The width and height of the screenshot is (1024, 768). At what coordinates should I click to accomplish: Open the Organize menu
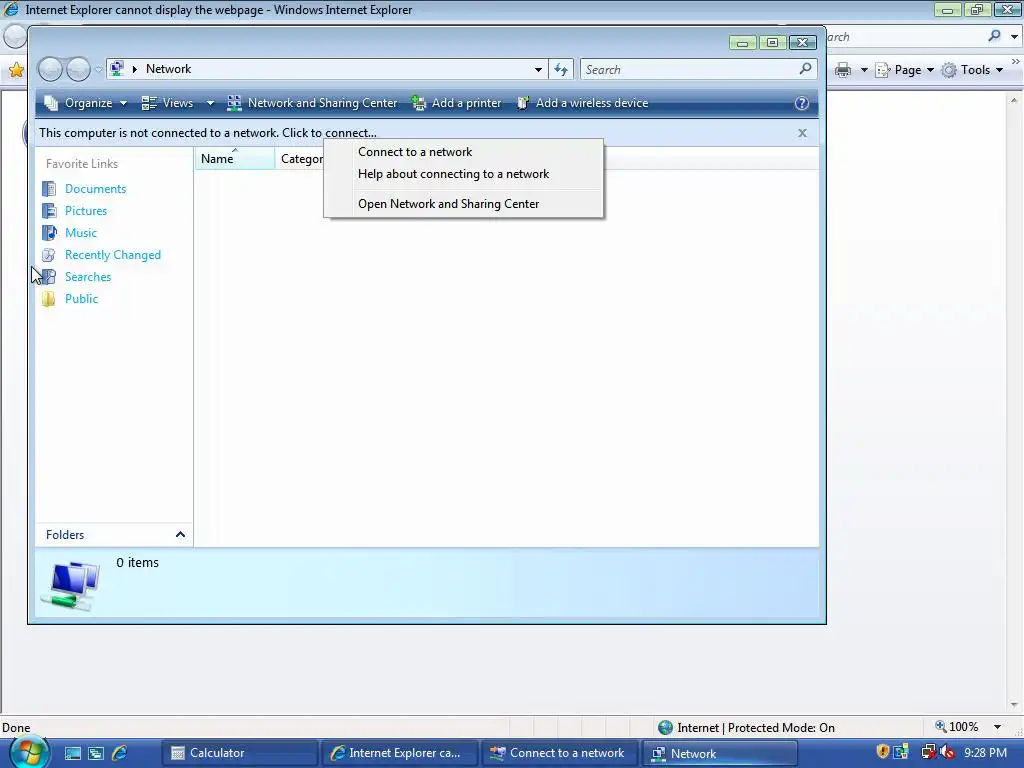(86, 103)
